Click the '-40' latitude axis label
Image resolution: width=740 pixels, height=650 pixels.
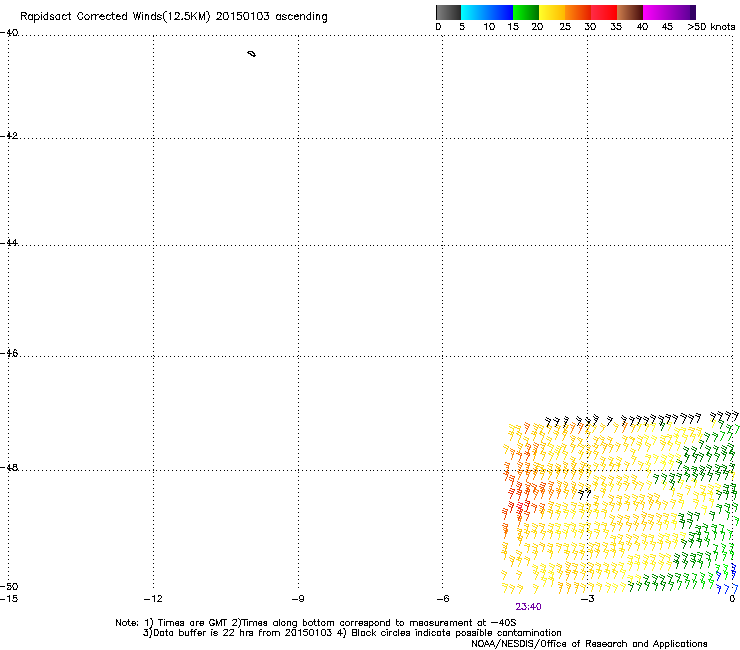point(9,33)
